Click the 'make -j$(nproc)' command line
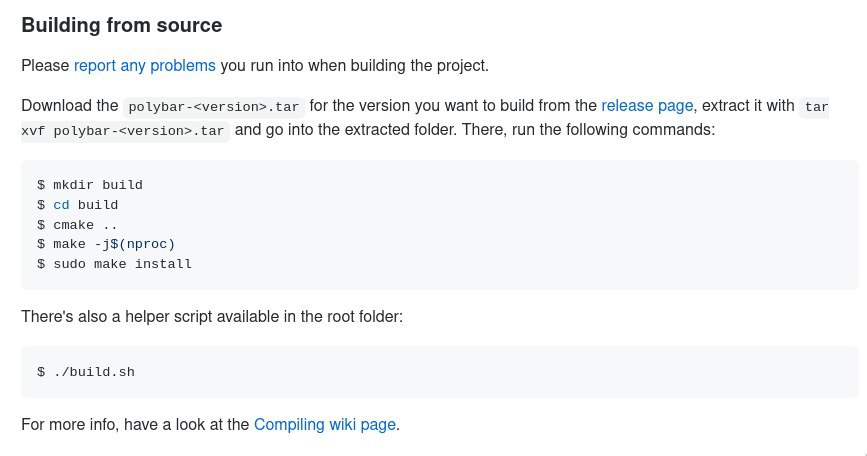867x456 pixels. (106, 244)
